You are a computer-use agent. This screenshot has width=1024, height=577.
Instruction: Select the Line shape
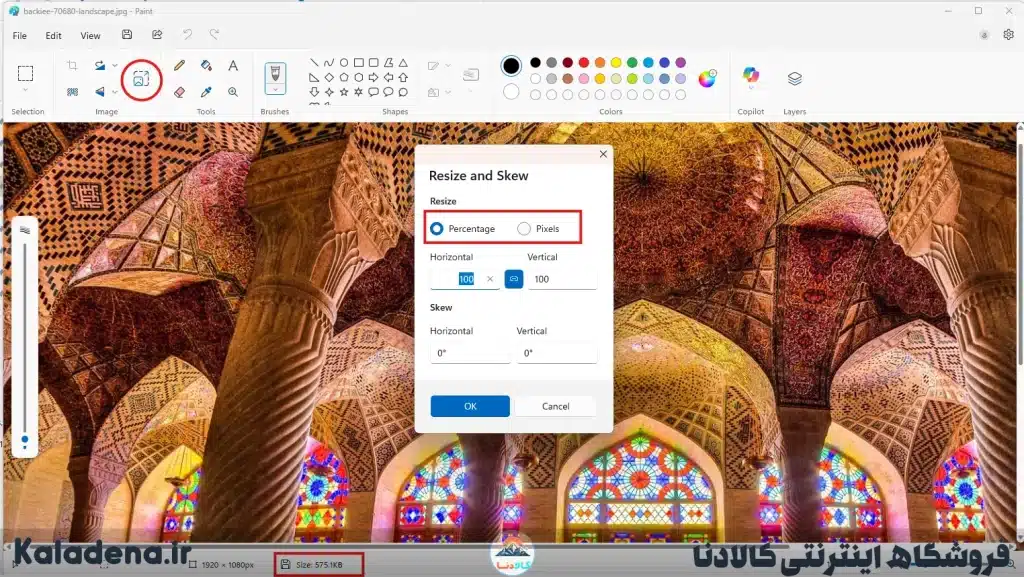click(x=314, y=63)
